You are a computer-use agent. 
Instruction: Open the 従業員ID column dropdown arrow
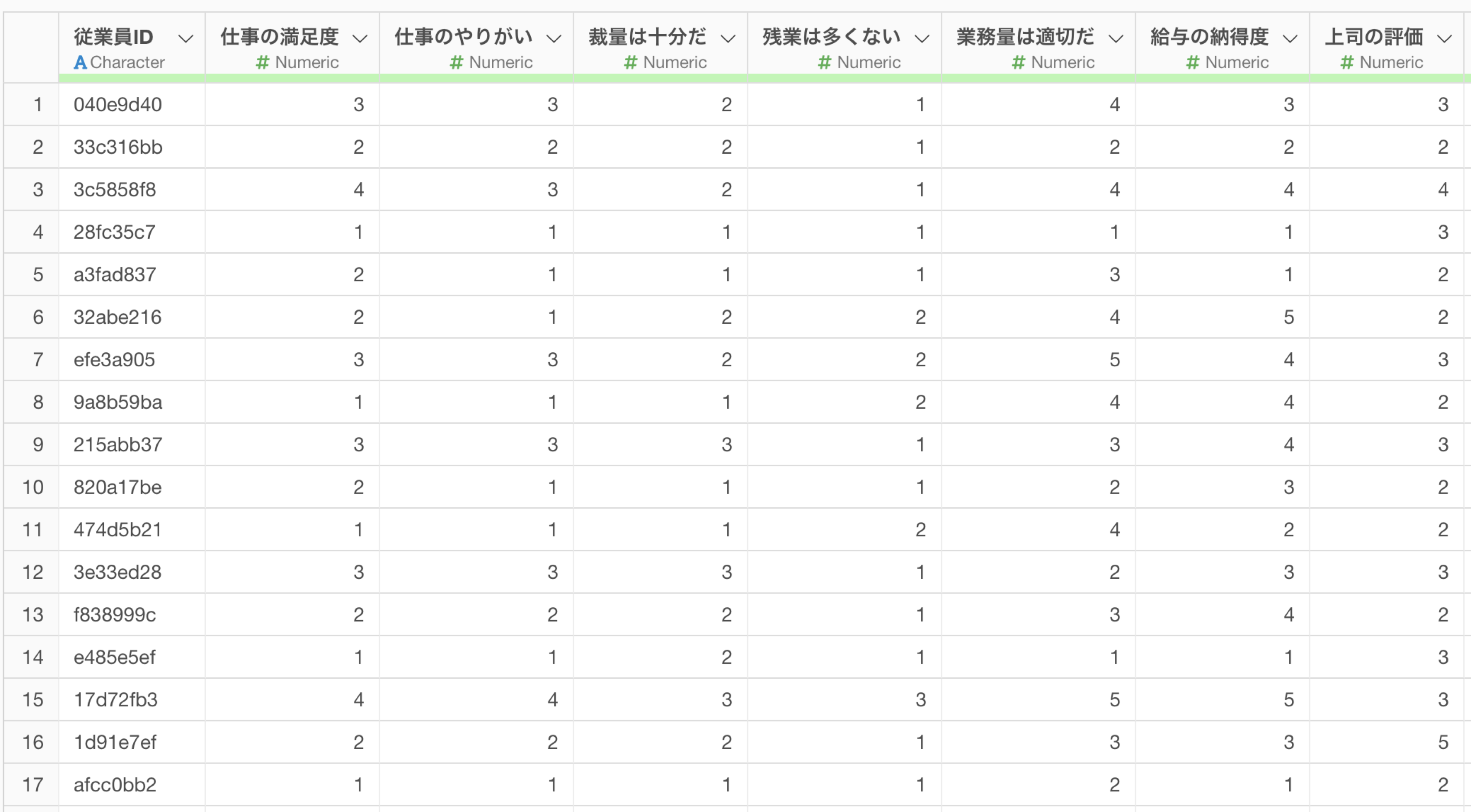click(186, 39)
